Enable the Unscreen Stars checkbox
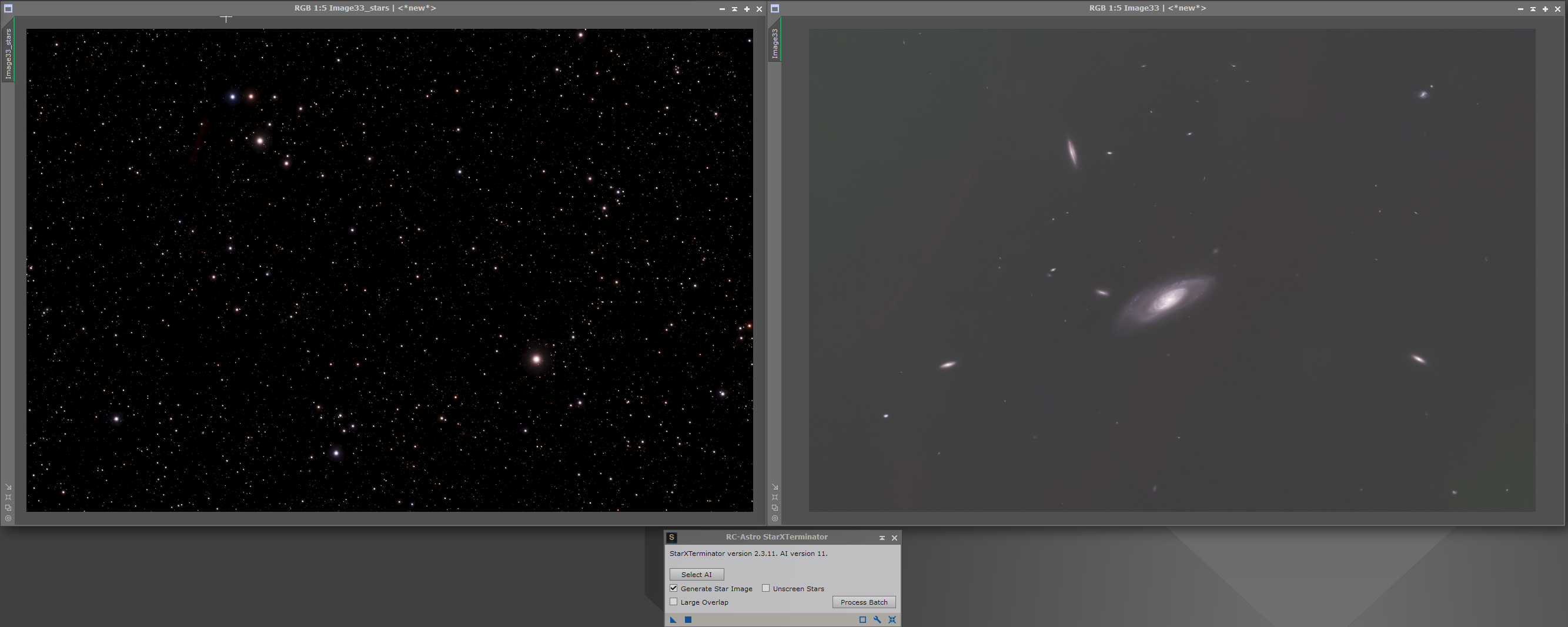The height and width of the screenshot is (627, 1568). [x=765, y=588]
